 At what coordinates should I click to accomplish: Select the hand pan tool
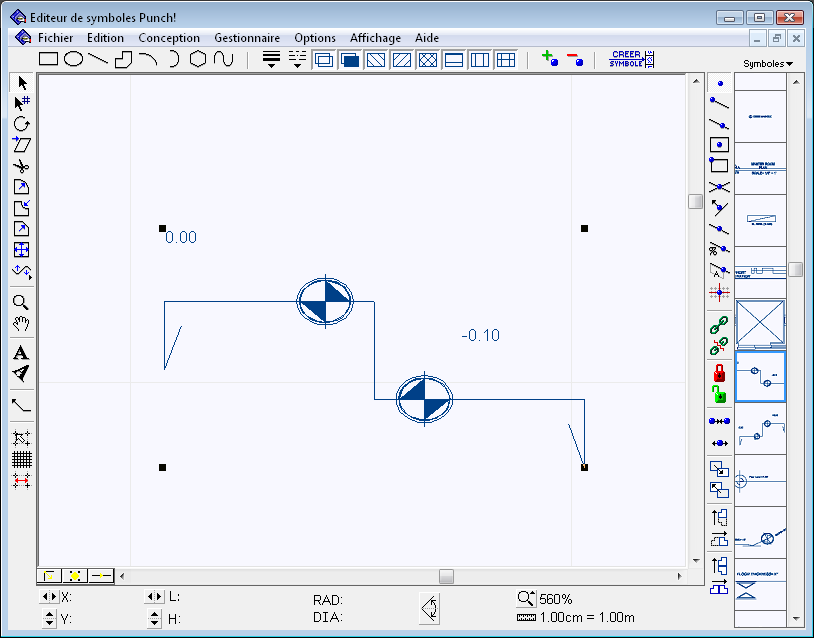(21, 324)
